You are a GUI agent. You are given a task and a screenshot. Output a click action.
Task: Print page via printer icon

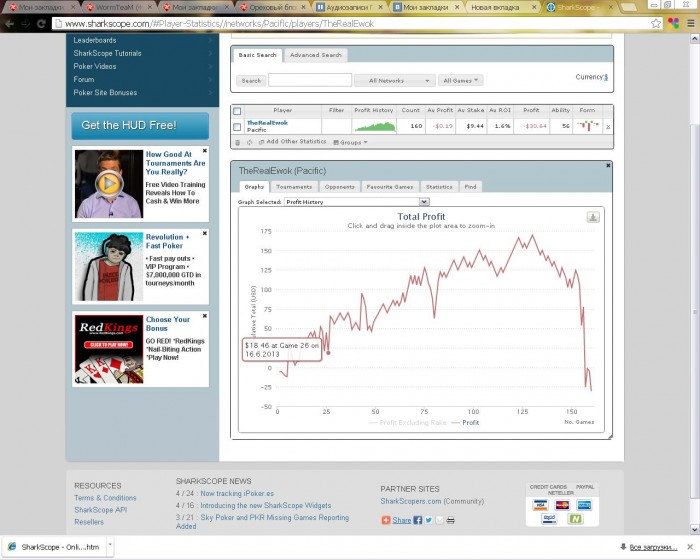450,520
